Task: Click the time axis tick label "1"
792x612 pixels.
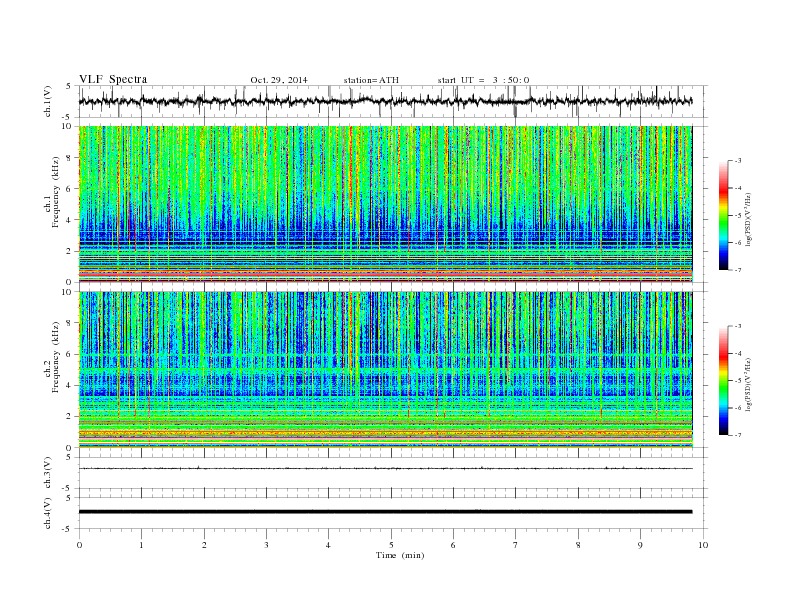Action: click(141, 545)
